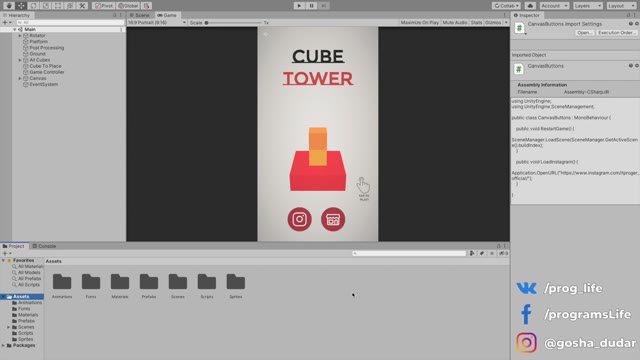Click the shop button in game view
Viewport: 640px width, 360px height.
333,219
